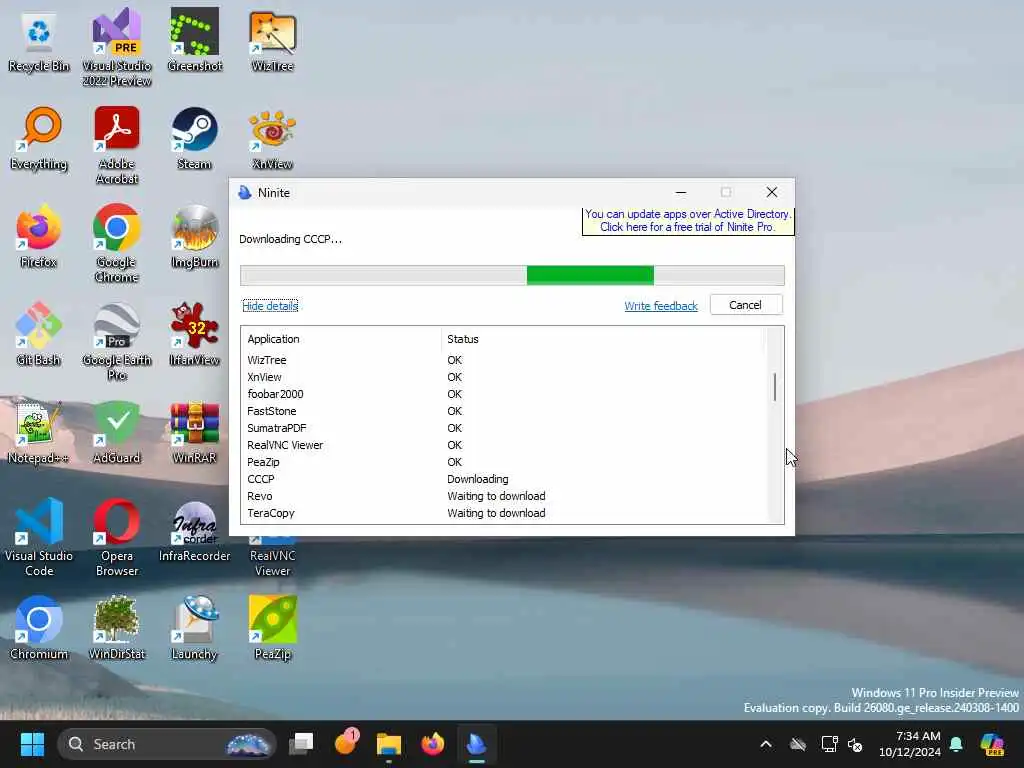Open the Everything search shortcut
Image resolution: width=1024 pixels, height=768 pixels.
tap(39, 138)
